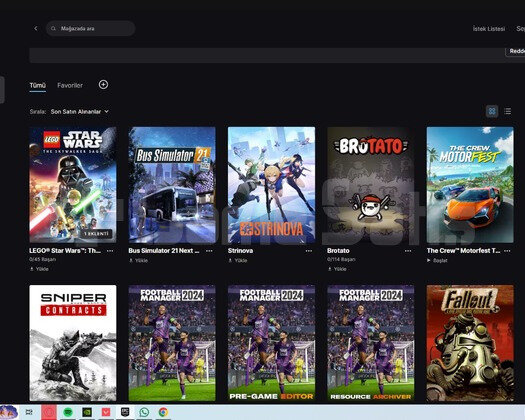Click the 'LEGO® Star Wars™: Th...' title
Screen dimensions: 525x420
[x=65, y=251]
